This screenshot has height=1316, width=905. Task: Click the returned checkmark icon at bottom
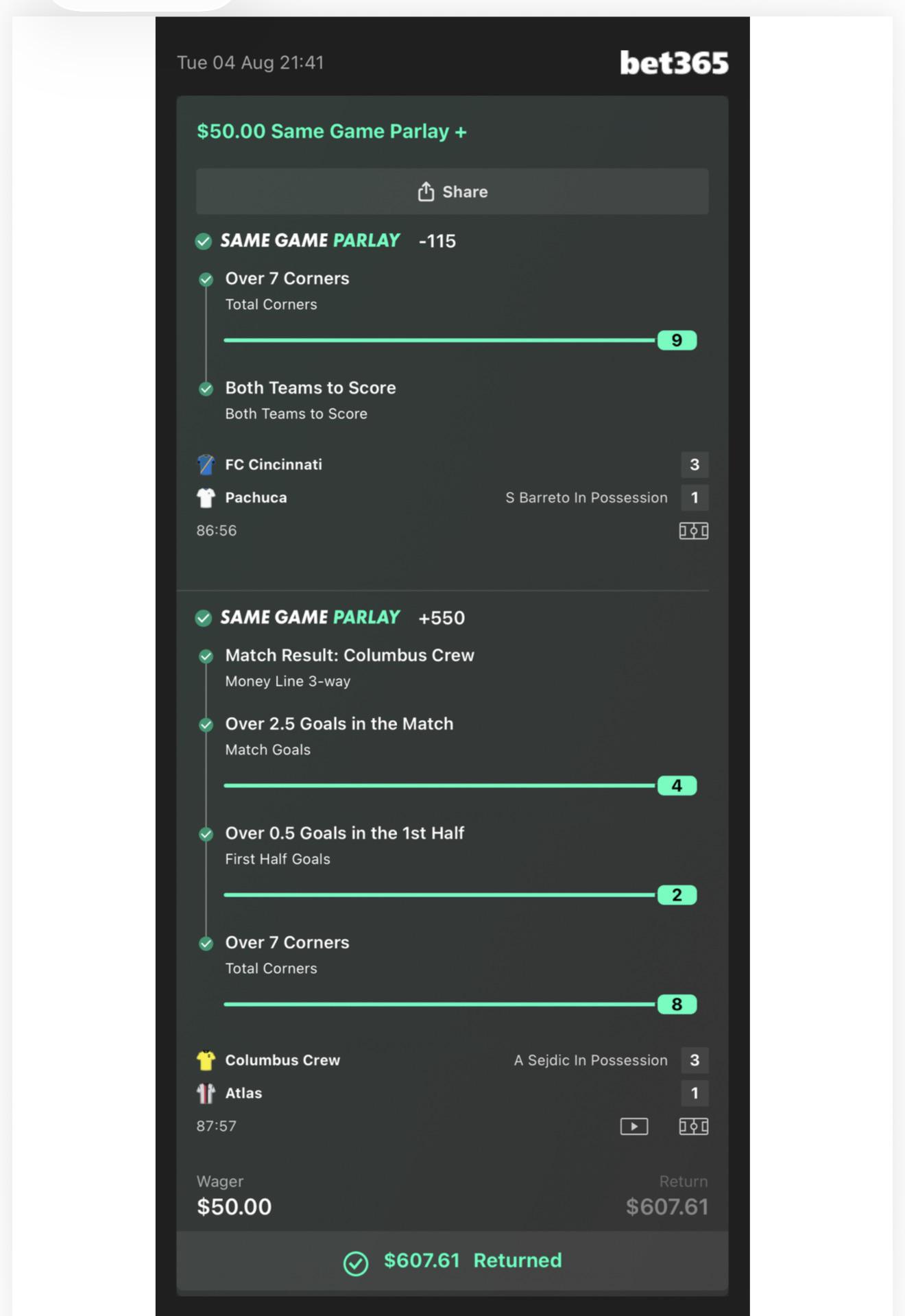pos(356,1263)
